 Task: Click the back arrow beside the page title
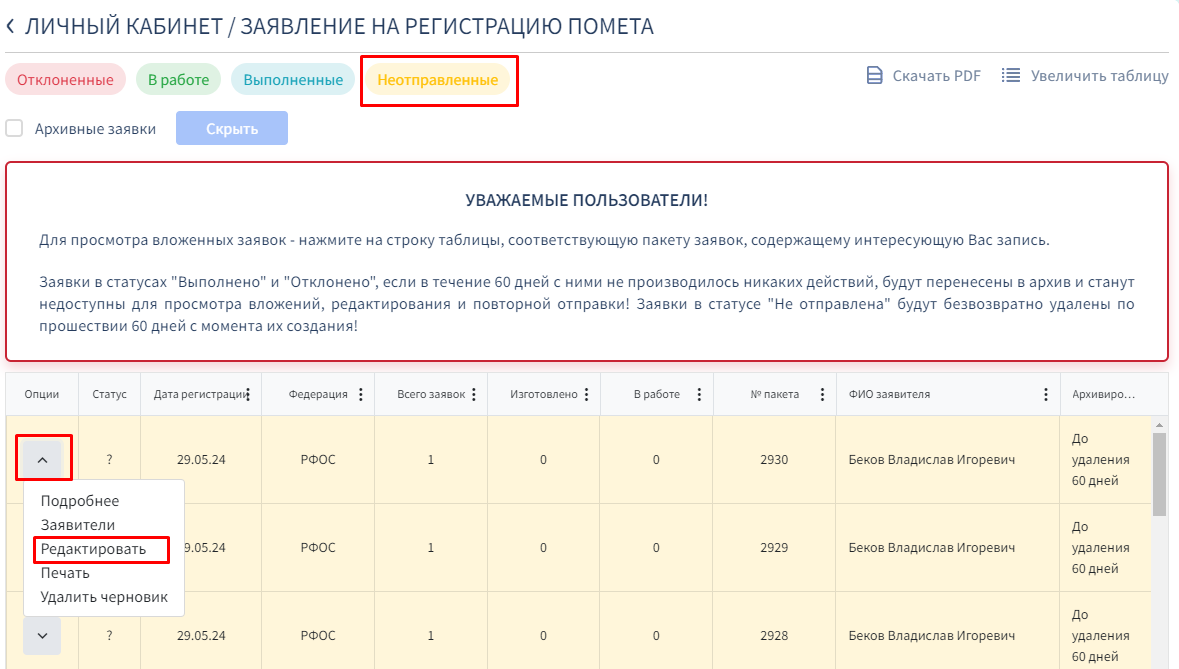coord(11,27)
